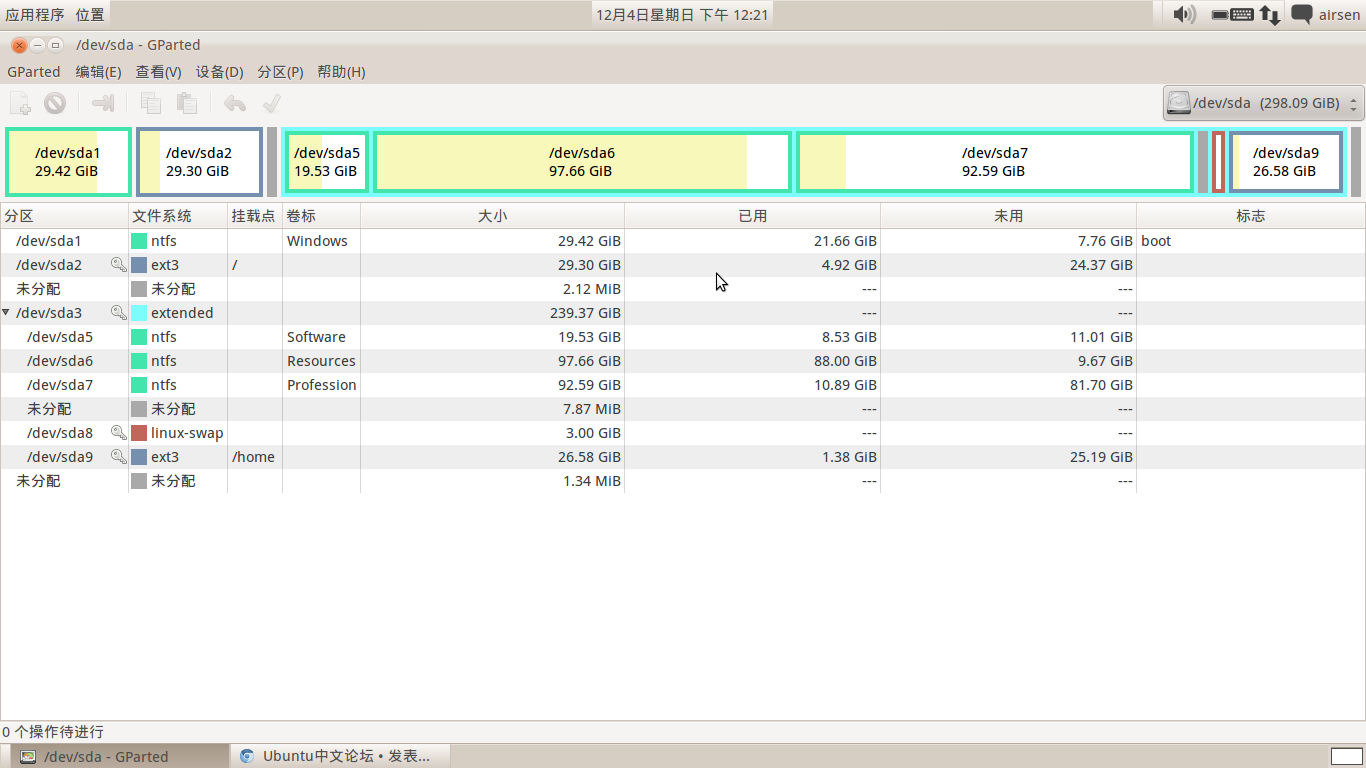The height and width of the screenshot is (768, 1366).
Task: Click the ntfs green swatch for /dev/sda1
Action: tap(139, 241)
